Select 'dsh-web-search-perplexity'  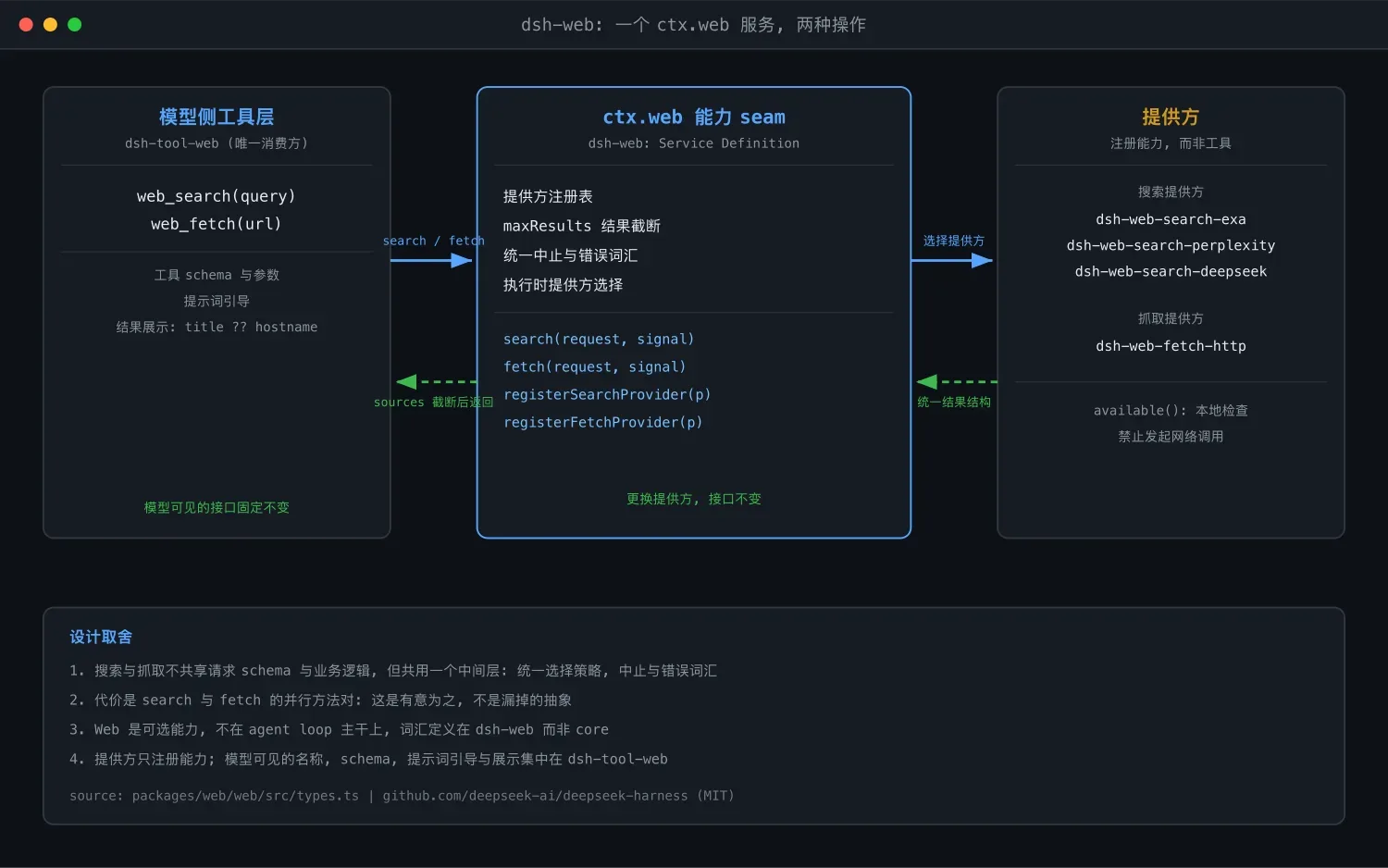pos(1171,245)
